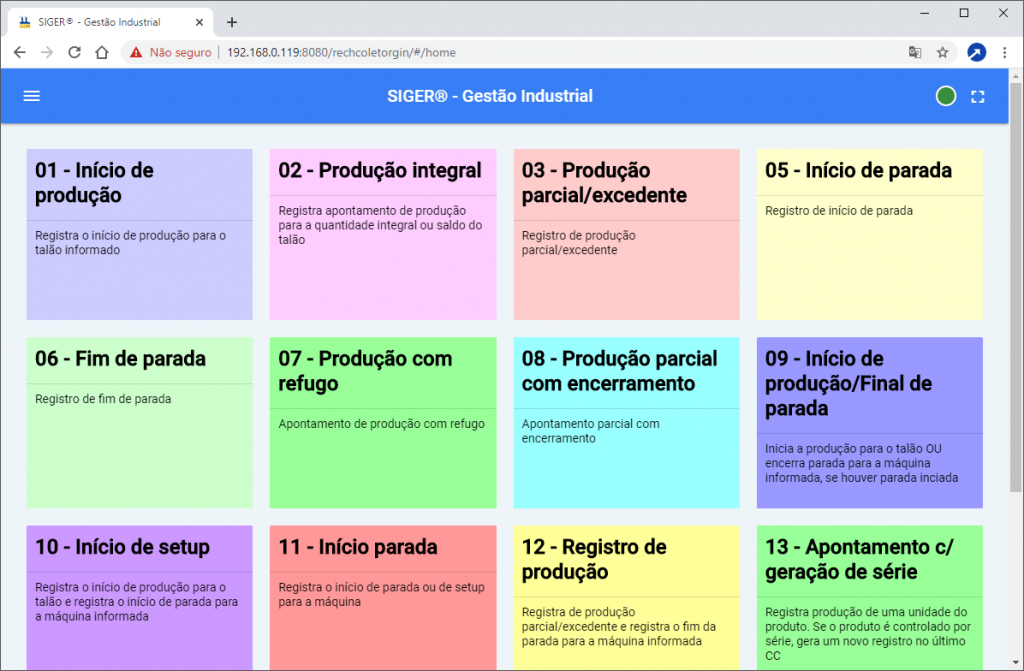Close the SIGER browser tab
The image size is (1024, 671).
click(x=199, y=22)
